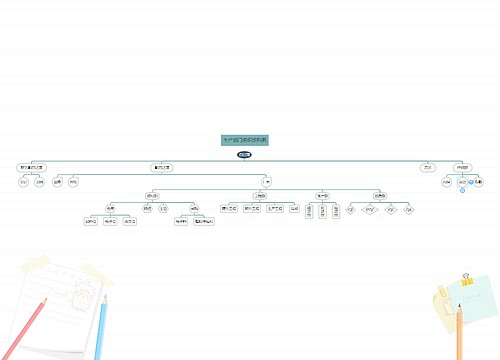Select the 品质部 department node
This screenshot has width=500, height=360.
point(380,196)
